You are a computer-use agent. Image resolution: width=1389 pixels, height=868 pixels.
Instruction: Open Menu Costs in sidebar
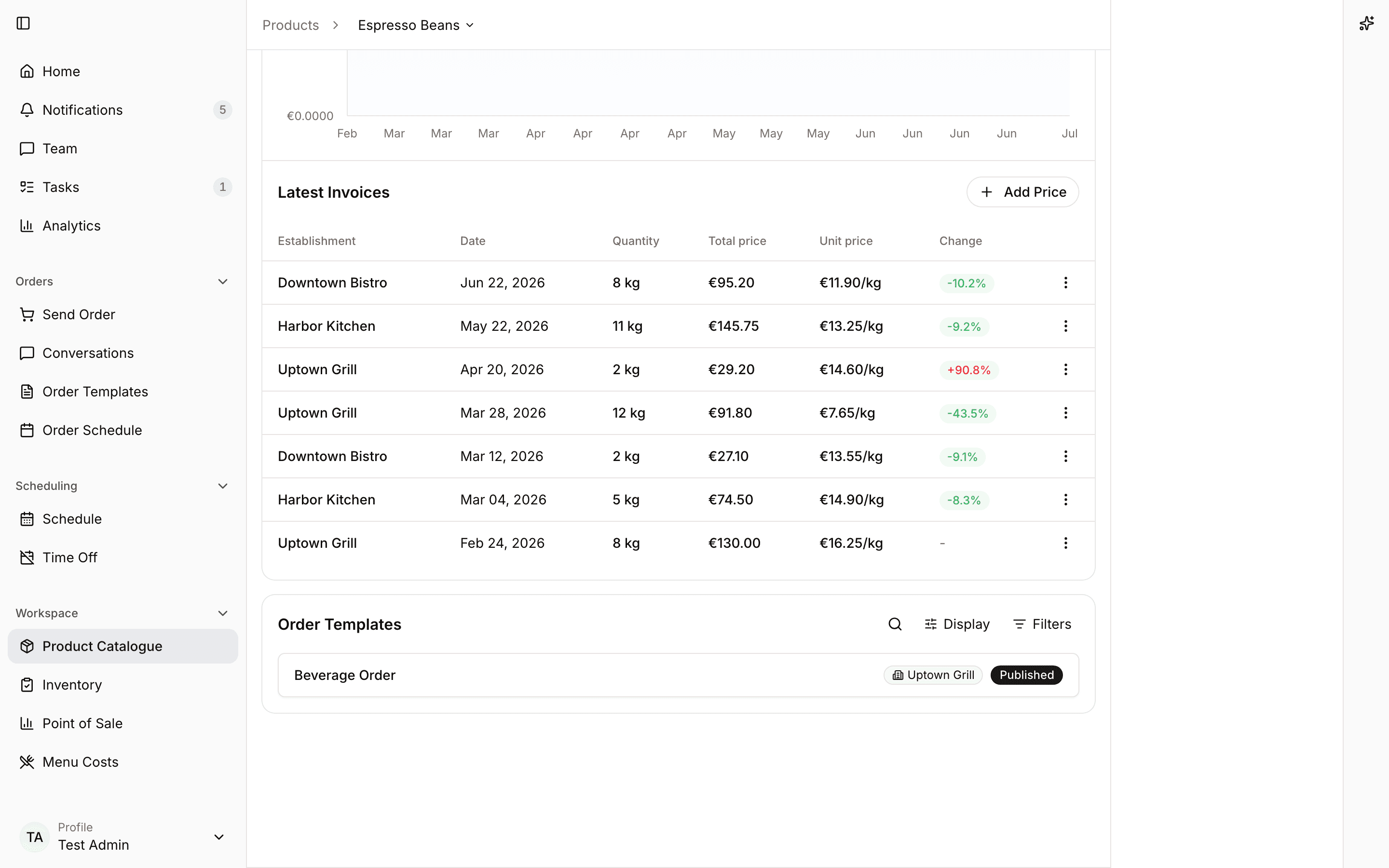tap(123, 762)
